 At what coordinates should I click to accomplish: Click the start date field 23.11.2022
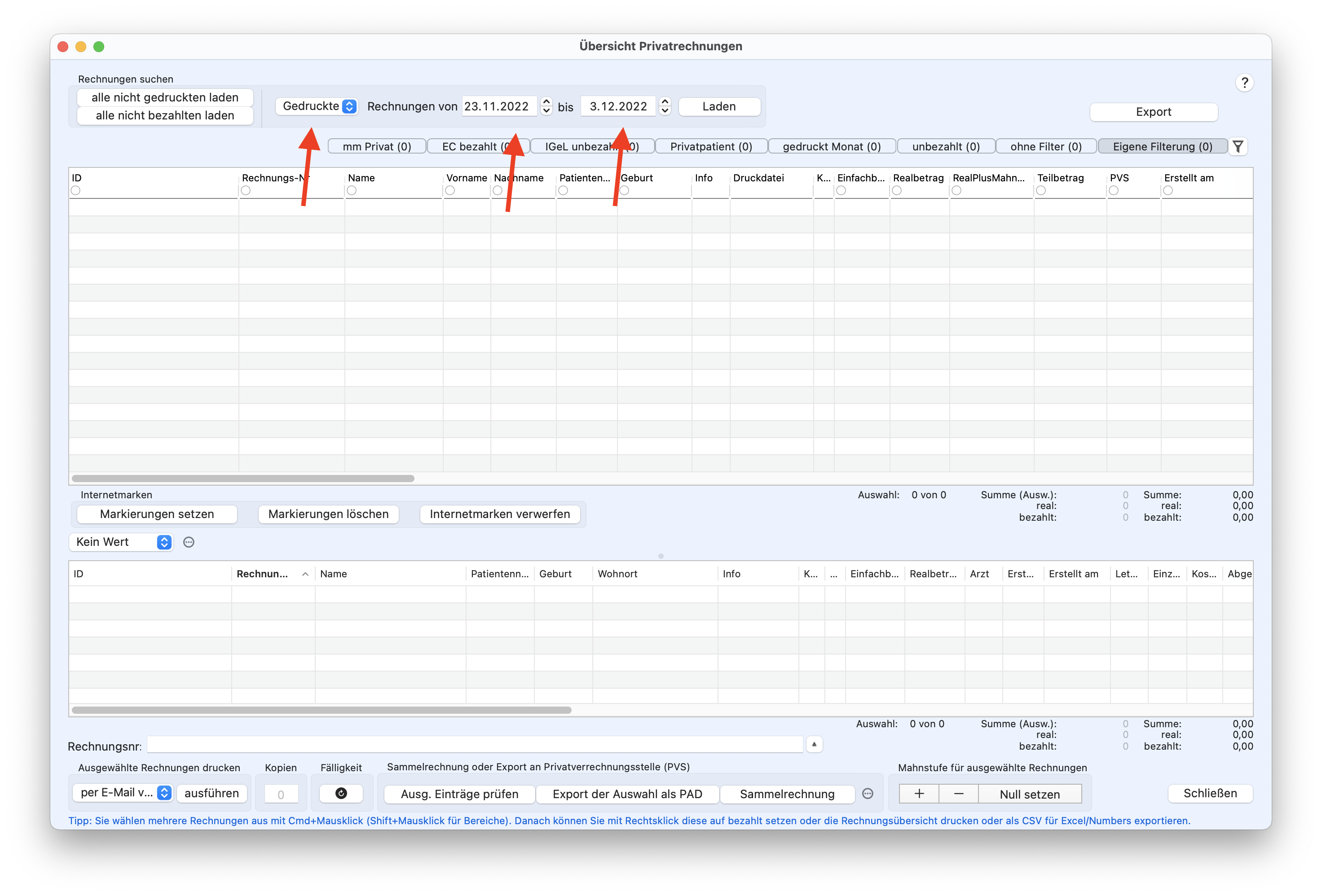499,106
